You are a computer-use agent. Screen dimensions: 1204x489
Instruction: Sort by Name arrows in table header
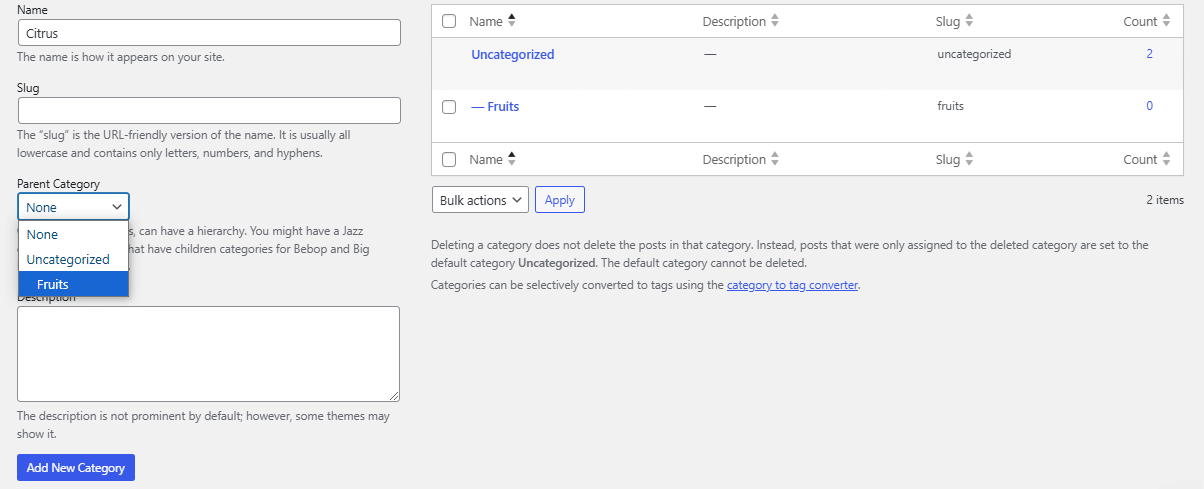[x=512, y=21]
